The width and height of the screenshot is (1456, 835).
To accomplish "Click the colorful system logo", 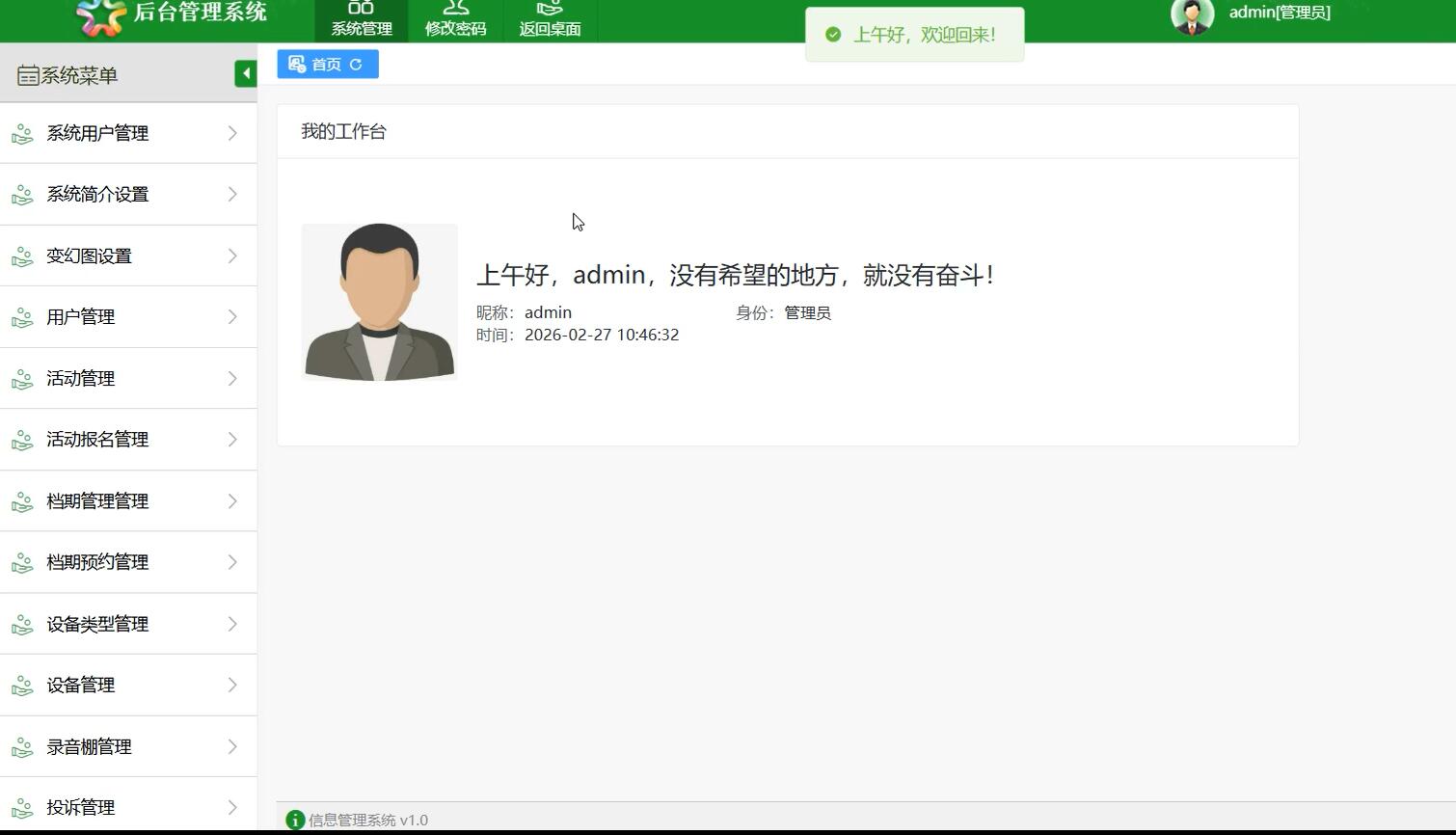I will point(101,15).
